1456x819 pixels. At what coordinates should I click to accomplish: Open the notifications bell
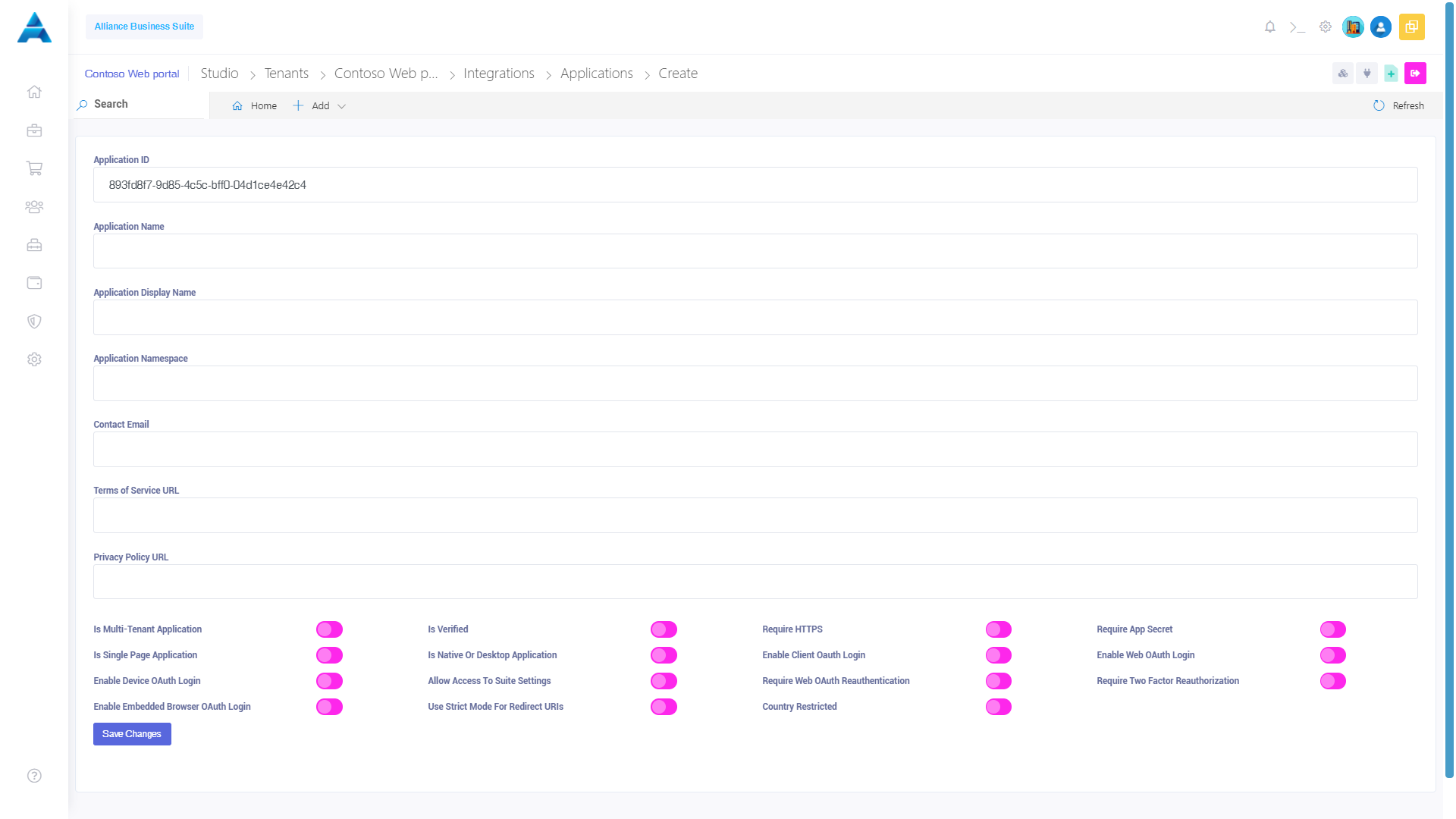click(x=1270, y=27)
